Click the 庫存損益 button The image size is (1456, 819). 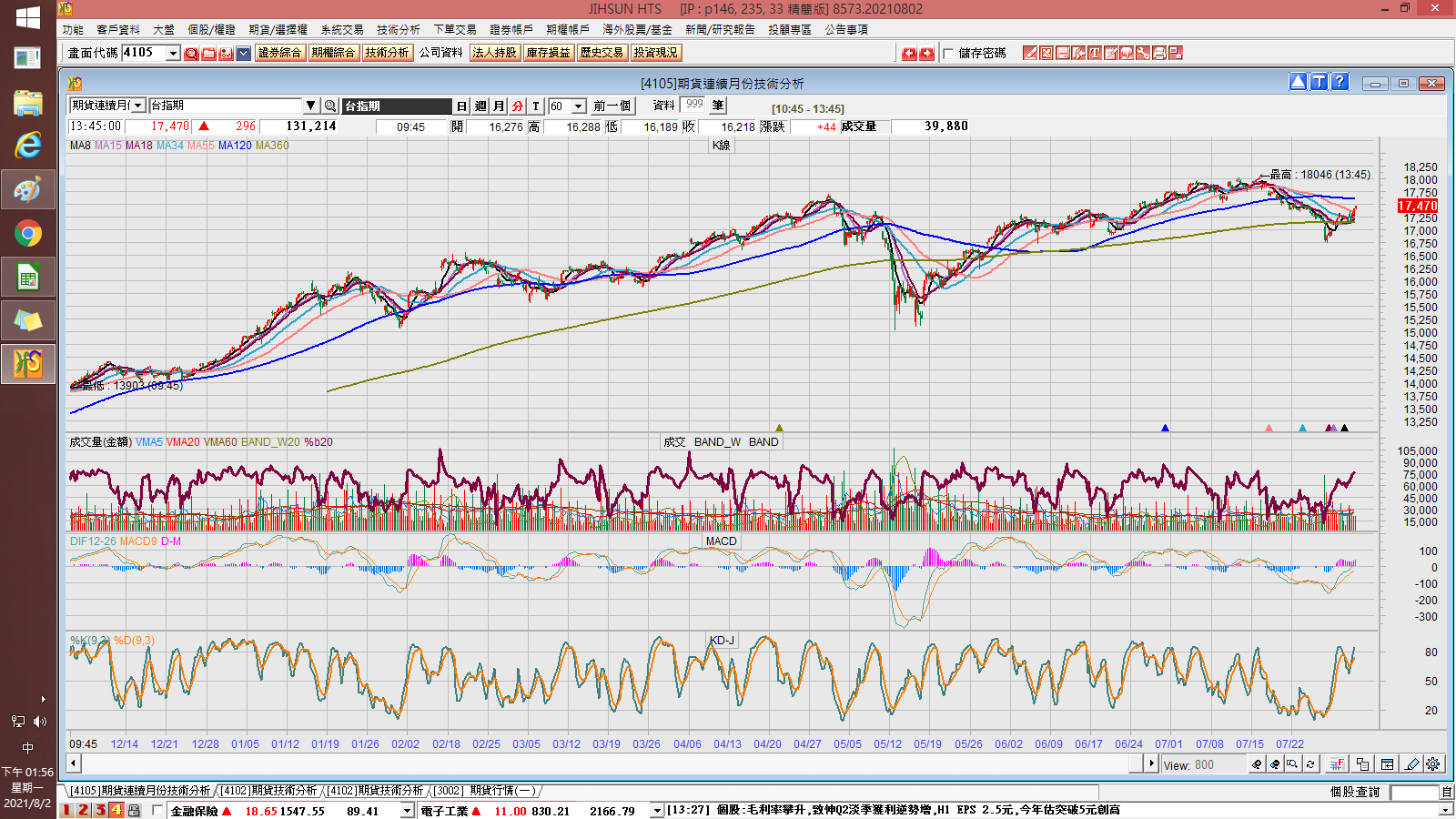(549, 53)
